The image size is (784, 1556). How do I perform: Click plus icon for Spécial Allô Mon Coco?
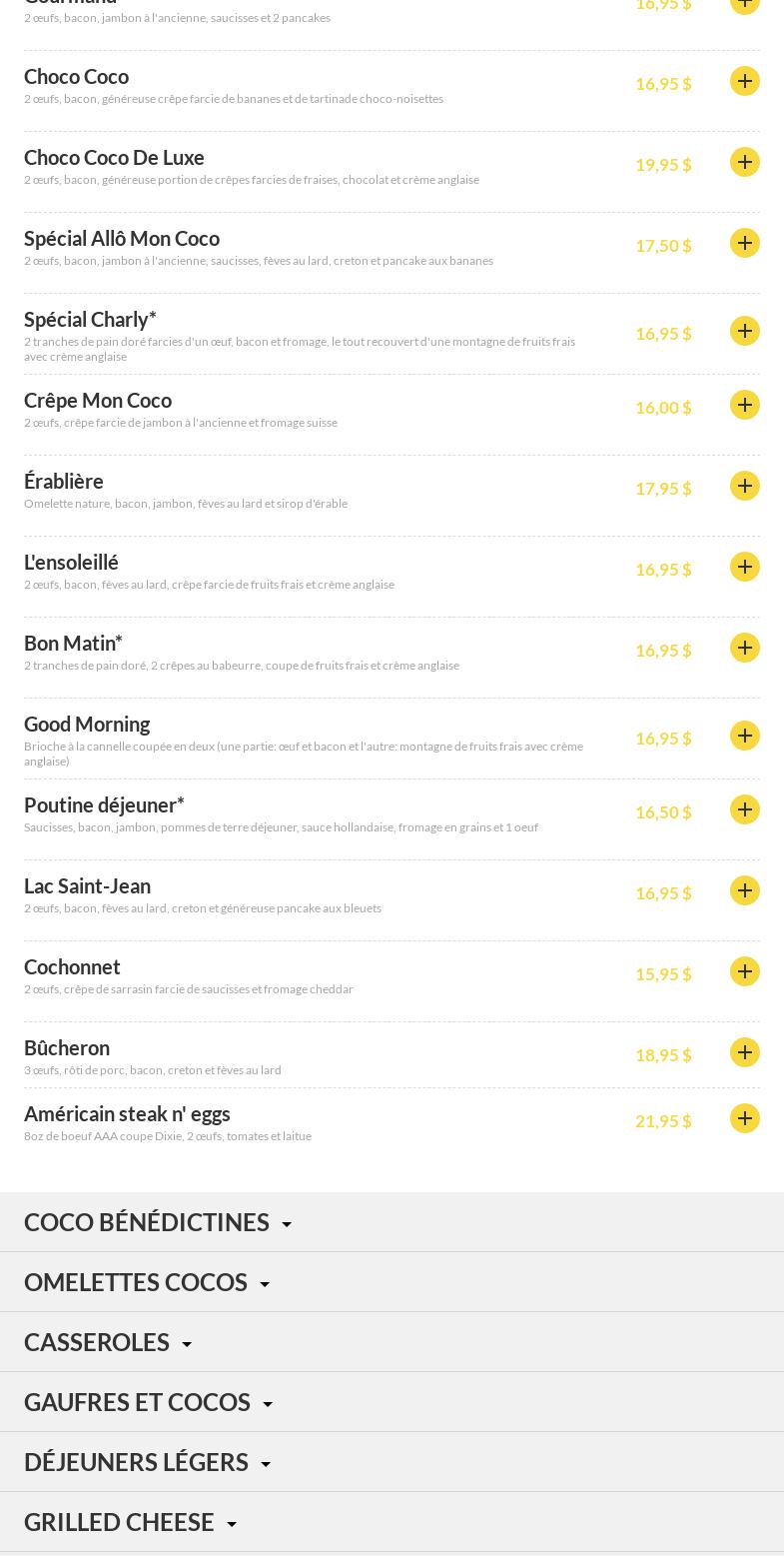click(745, 243)
